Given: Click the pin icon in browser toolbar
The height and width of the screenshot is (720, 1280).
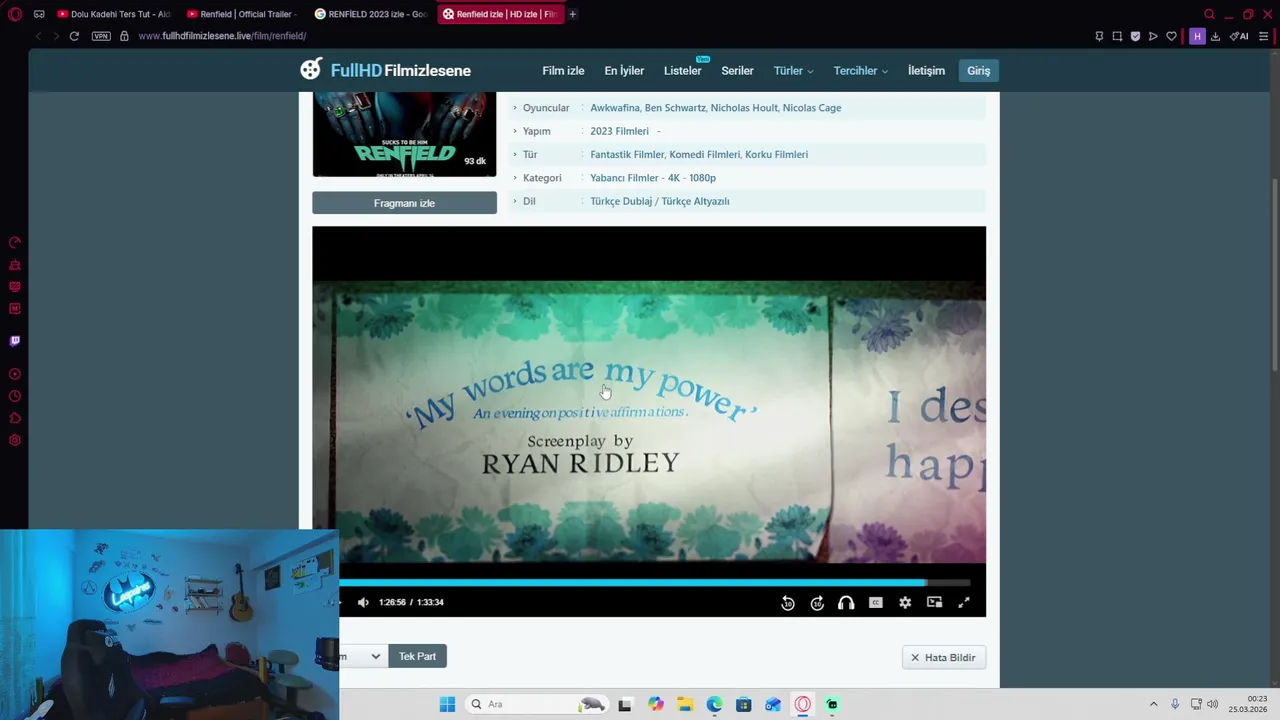Looking at the screenshot, I should tap(1099, 36).
